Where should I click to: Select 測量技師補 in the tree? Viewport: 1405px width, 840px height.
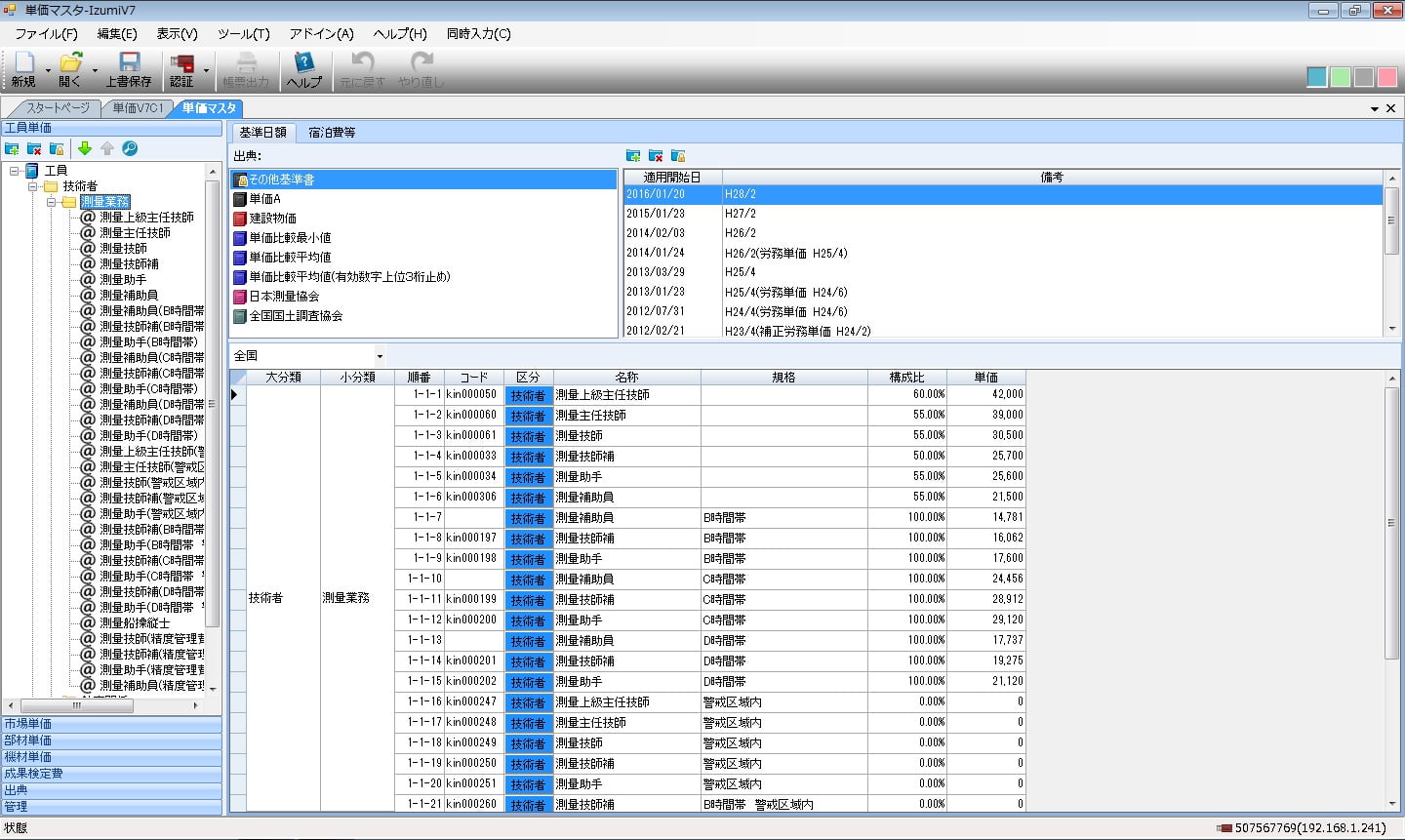click(129, 264)
